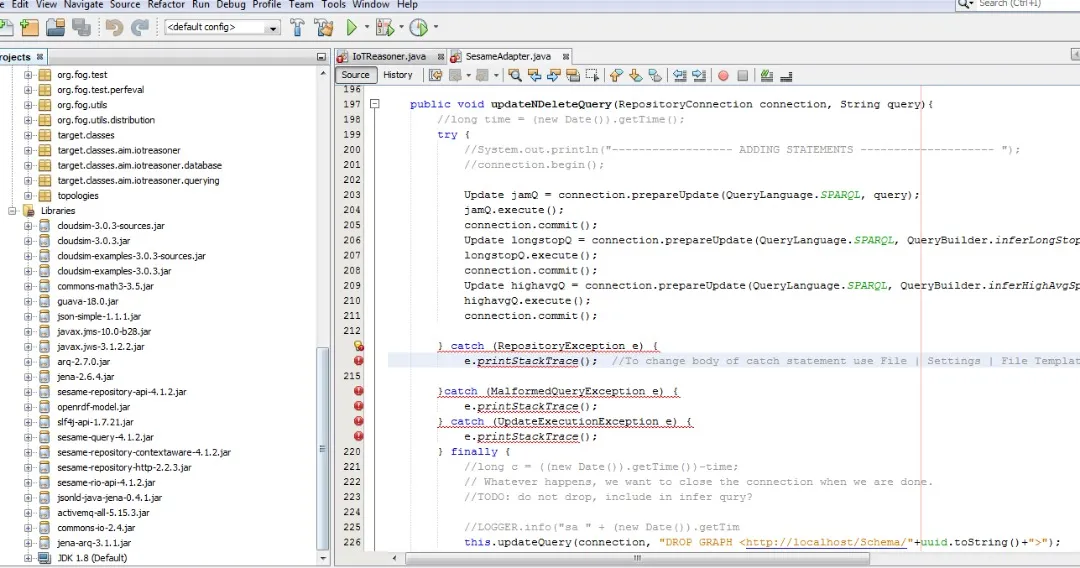Click Clean and Build Project icon

pyautogui.click(x=323, y=28)
